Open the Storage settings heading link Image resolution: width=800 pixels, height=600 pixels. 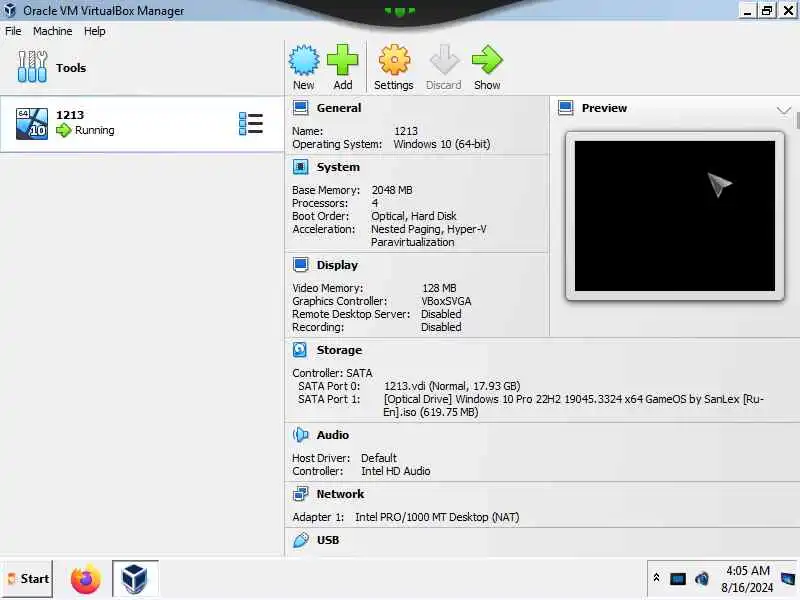(339, 350)
